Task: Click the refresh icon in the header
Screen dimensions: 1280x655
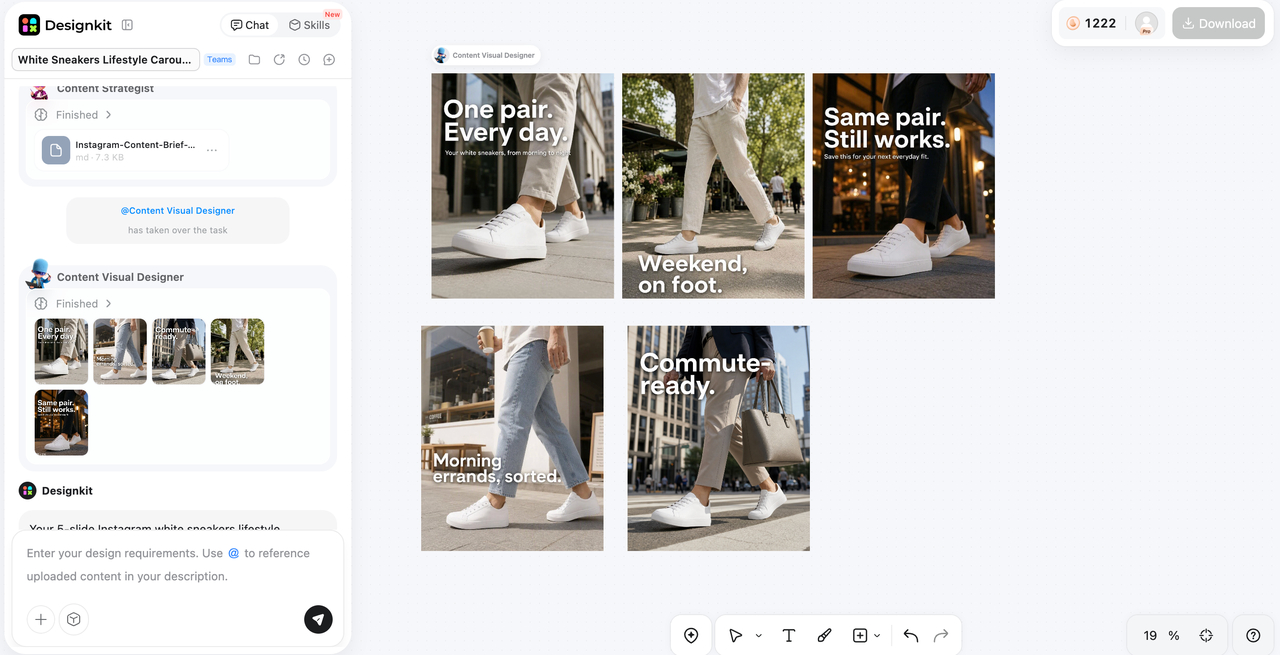Action: coord(279,60)
